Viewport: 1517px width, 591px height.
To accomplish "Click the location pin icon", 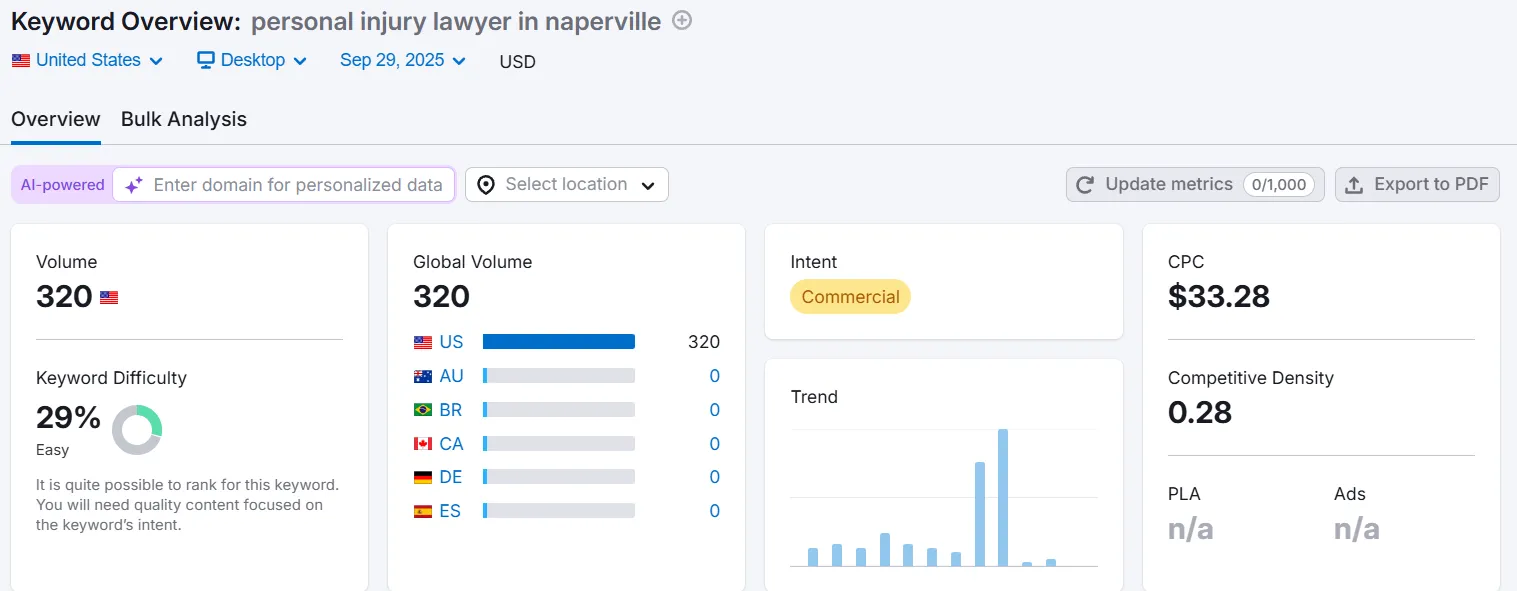I will click(486, 185).
